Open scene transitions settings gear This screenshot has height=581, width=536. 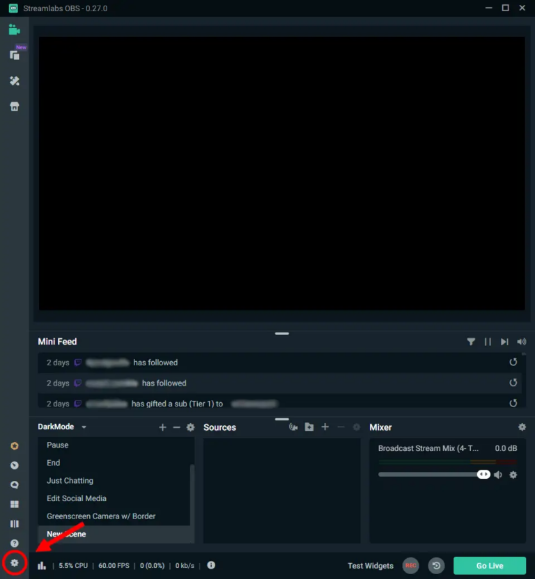click(191, 428)
